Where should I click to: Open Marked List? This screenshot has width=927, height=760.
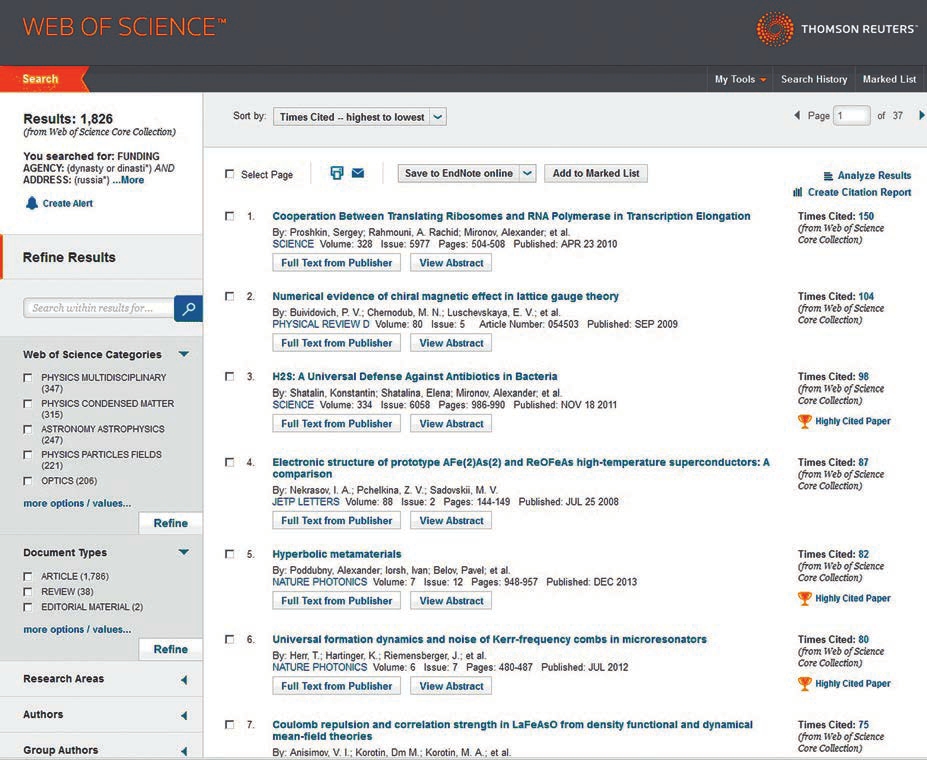(889, 79)
